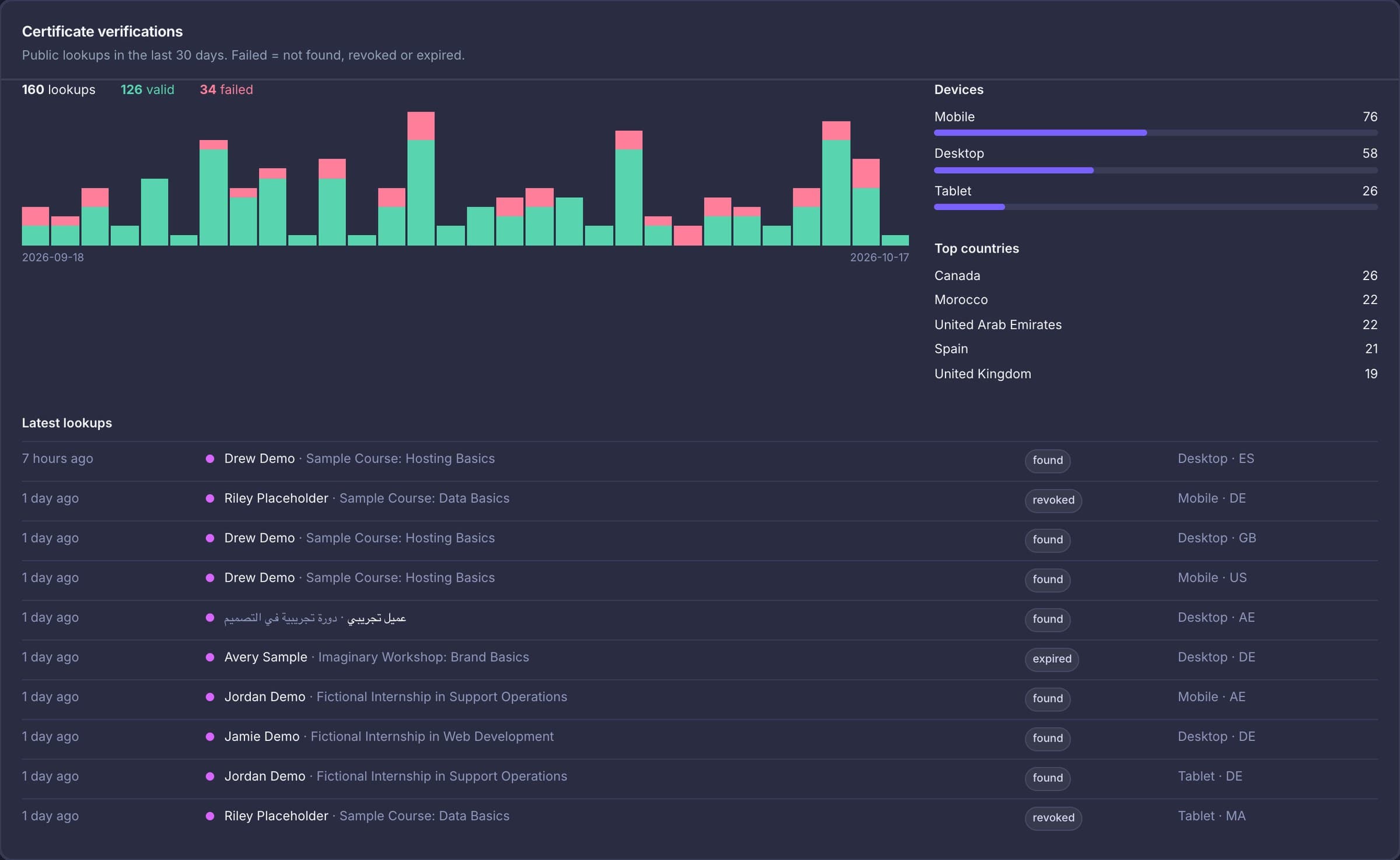1400x860 pixels.
Task: Click the Spain country row
Action: [1156, 349]
